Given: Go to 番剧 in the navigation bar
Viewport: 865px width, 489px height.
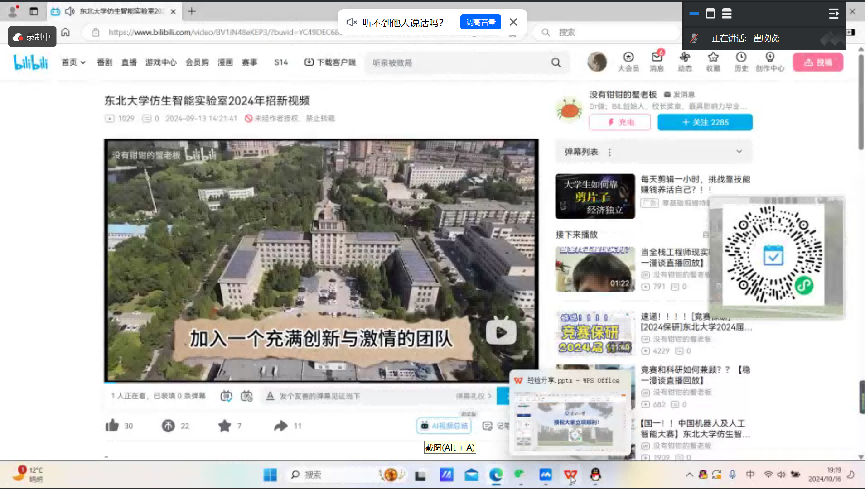Looking at the screenshot, I should (x=105, y=62).
